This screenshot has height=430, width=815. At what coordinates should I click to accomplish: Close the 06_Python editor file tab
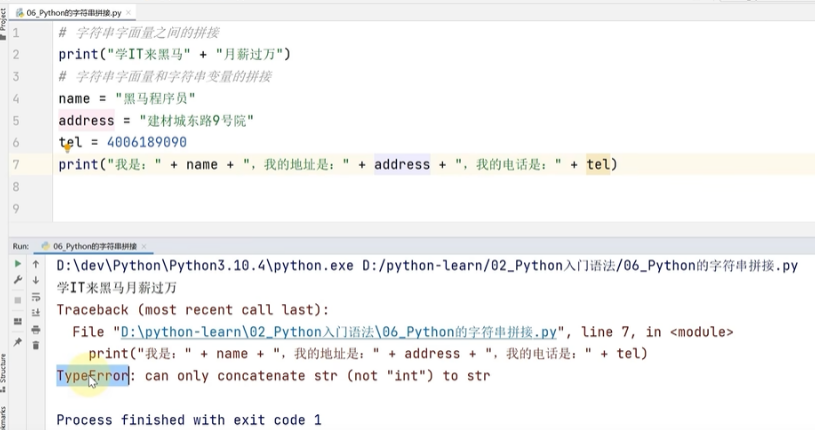[x=129, y=12]
